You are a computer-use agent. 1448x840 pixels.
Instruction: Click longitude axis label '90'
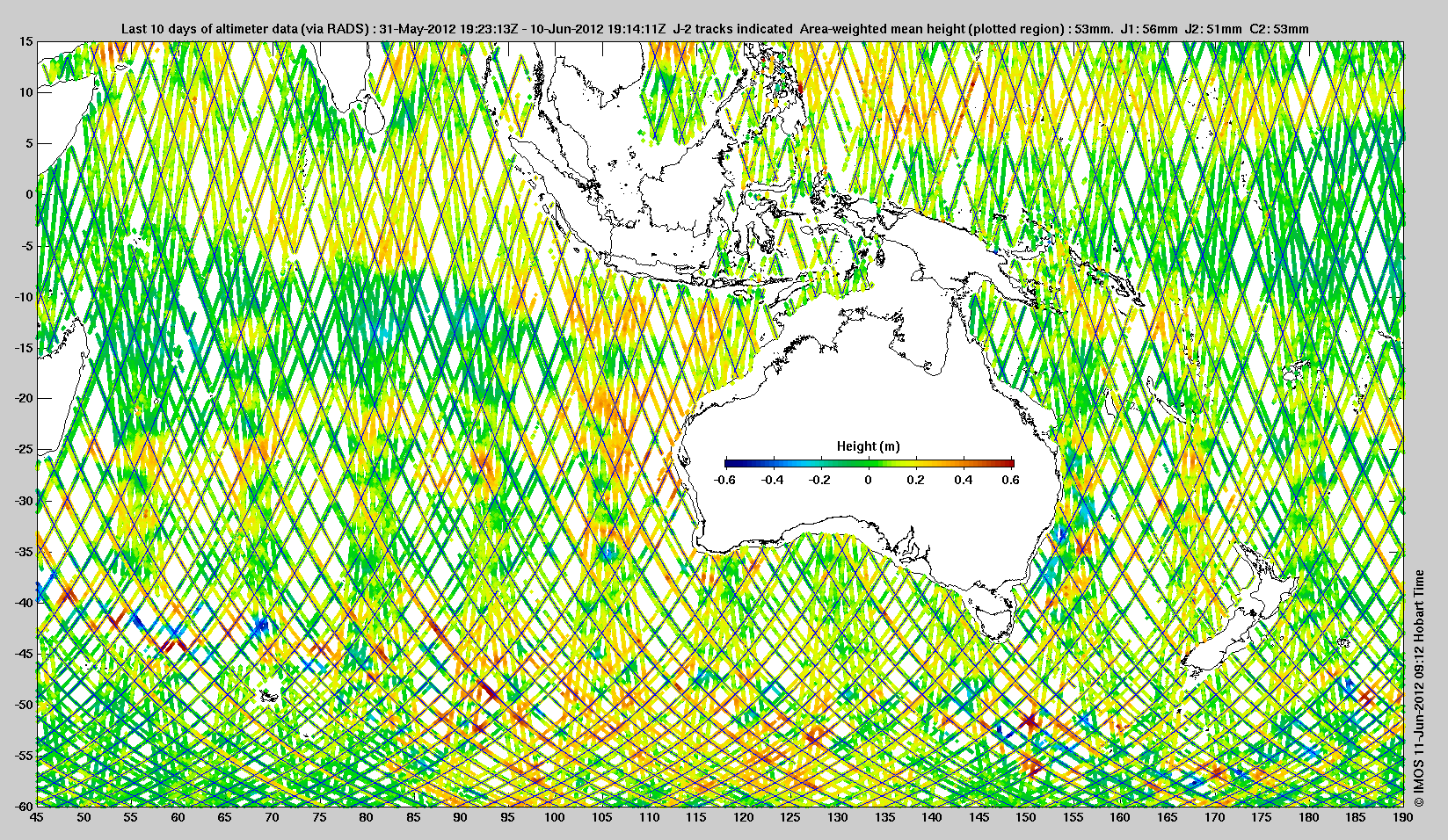(461, 817)
